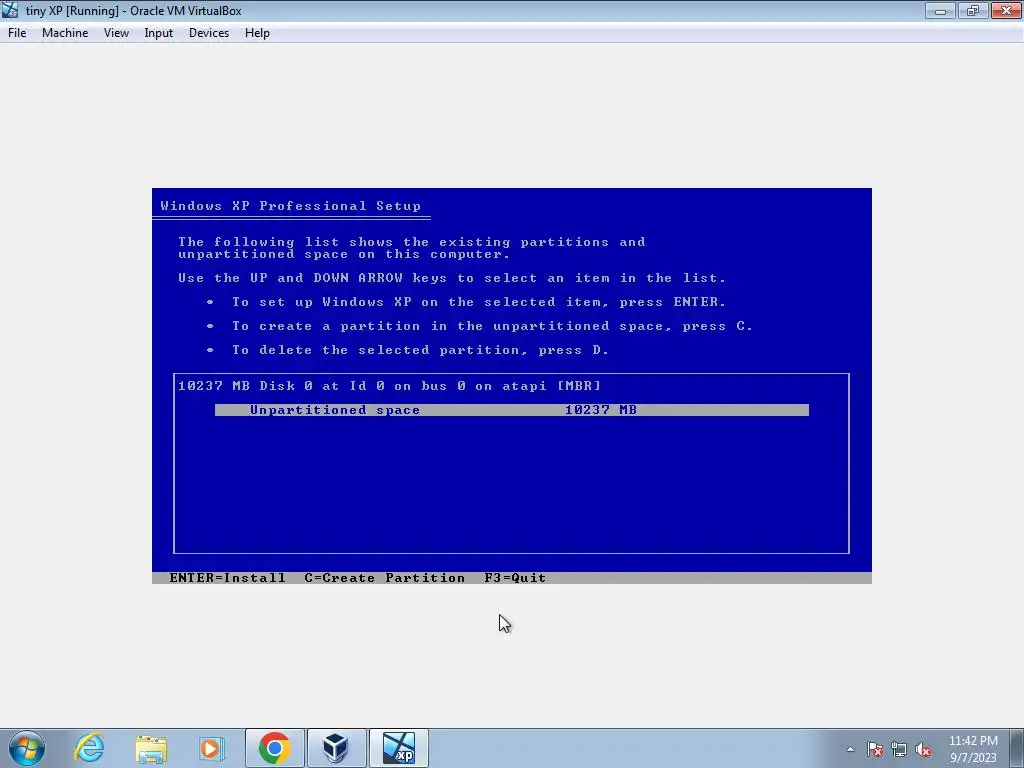Open the Machine menu
Image resolution: width=1024 pixels, height=768 pixels.
65,33
